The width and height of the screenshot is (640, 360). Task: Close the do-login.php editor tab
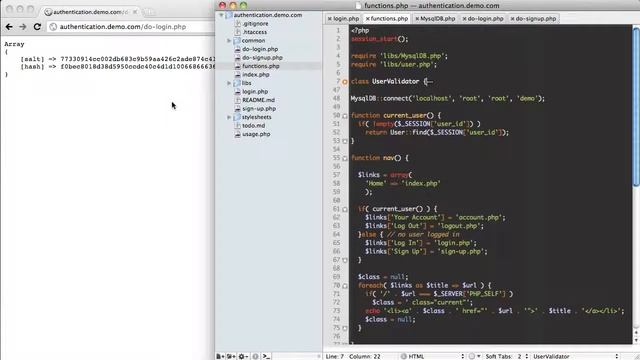[x=464, y=19]
